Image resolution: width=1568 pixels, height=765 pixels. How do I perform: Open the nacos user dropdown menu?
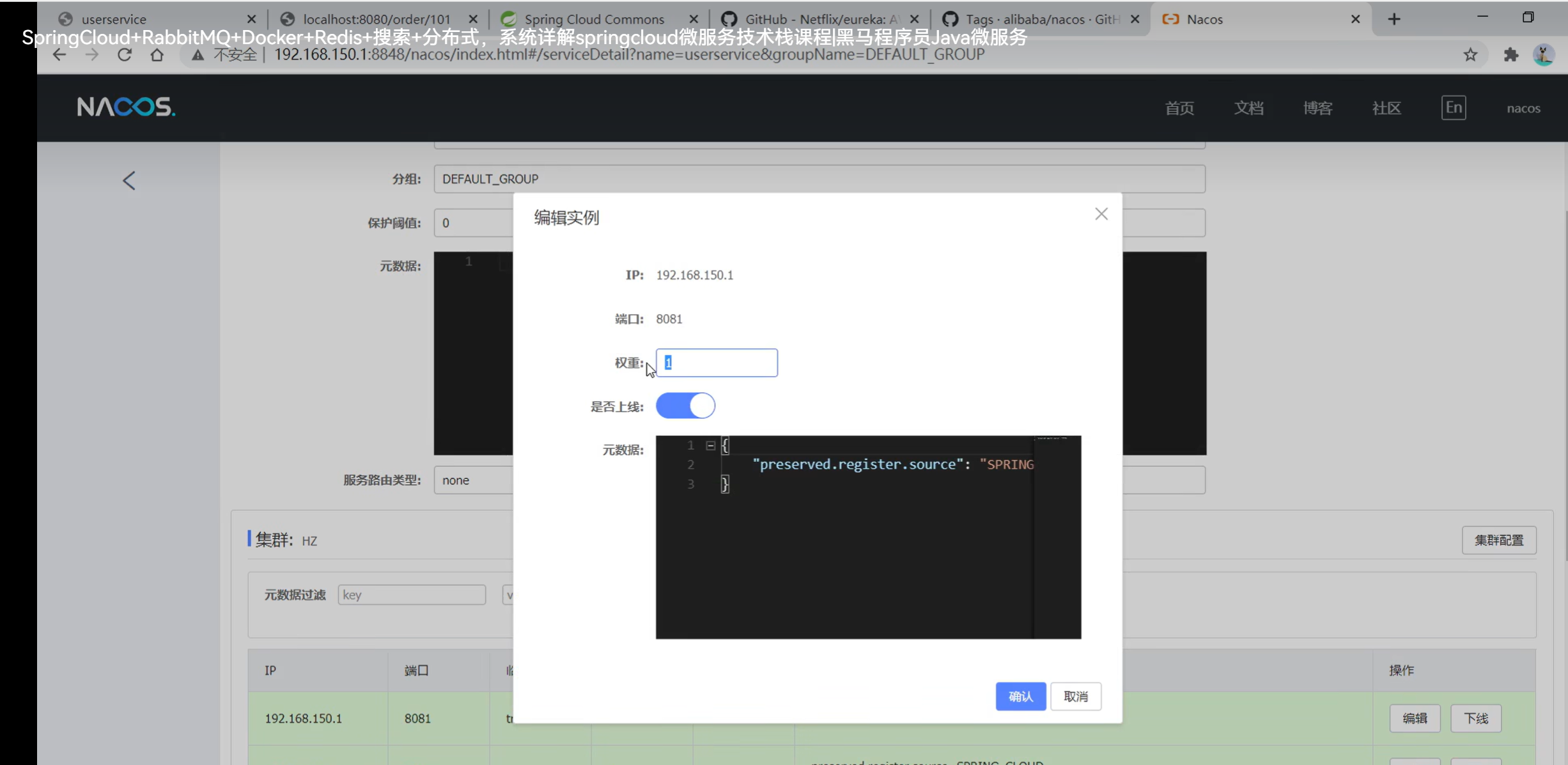[x=1523, y=108]
